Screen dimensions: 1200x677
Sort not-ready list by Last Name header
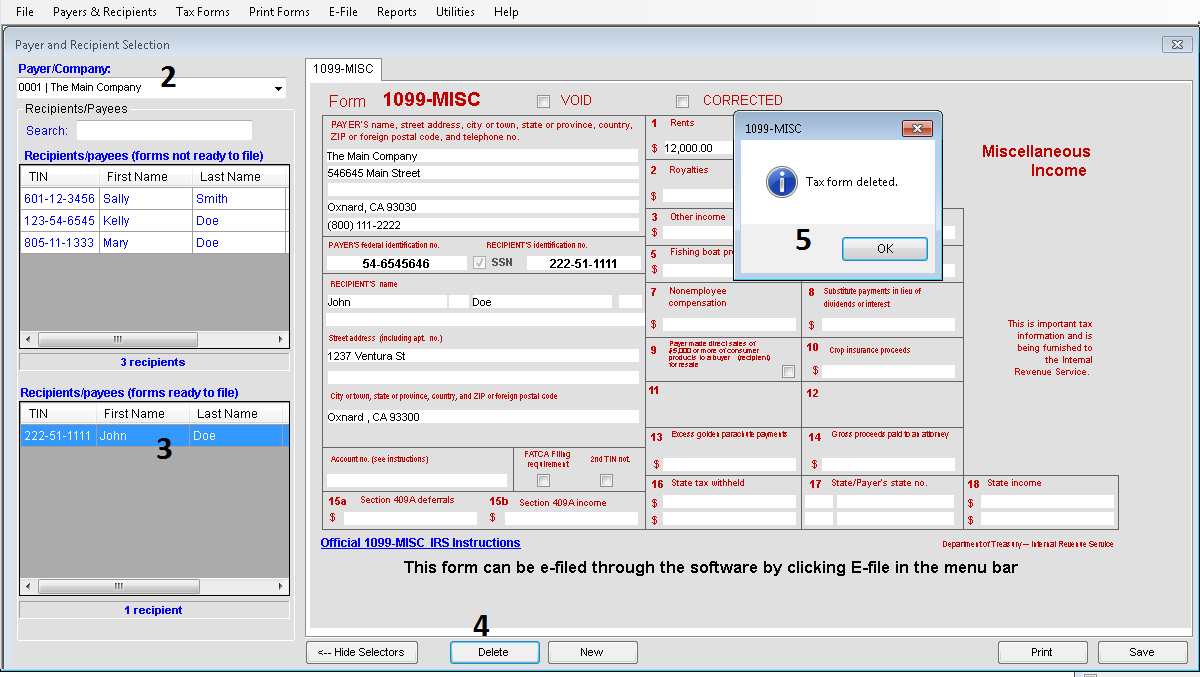(x=239, y=177)
